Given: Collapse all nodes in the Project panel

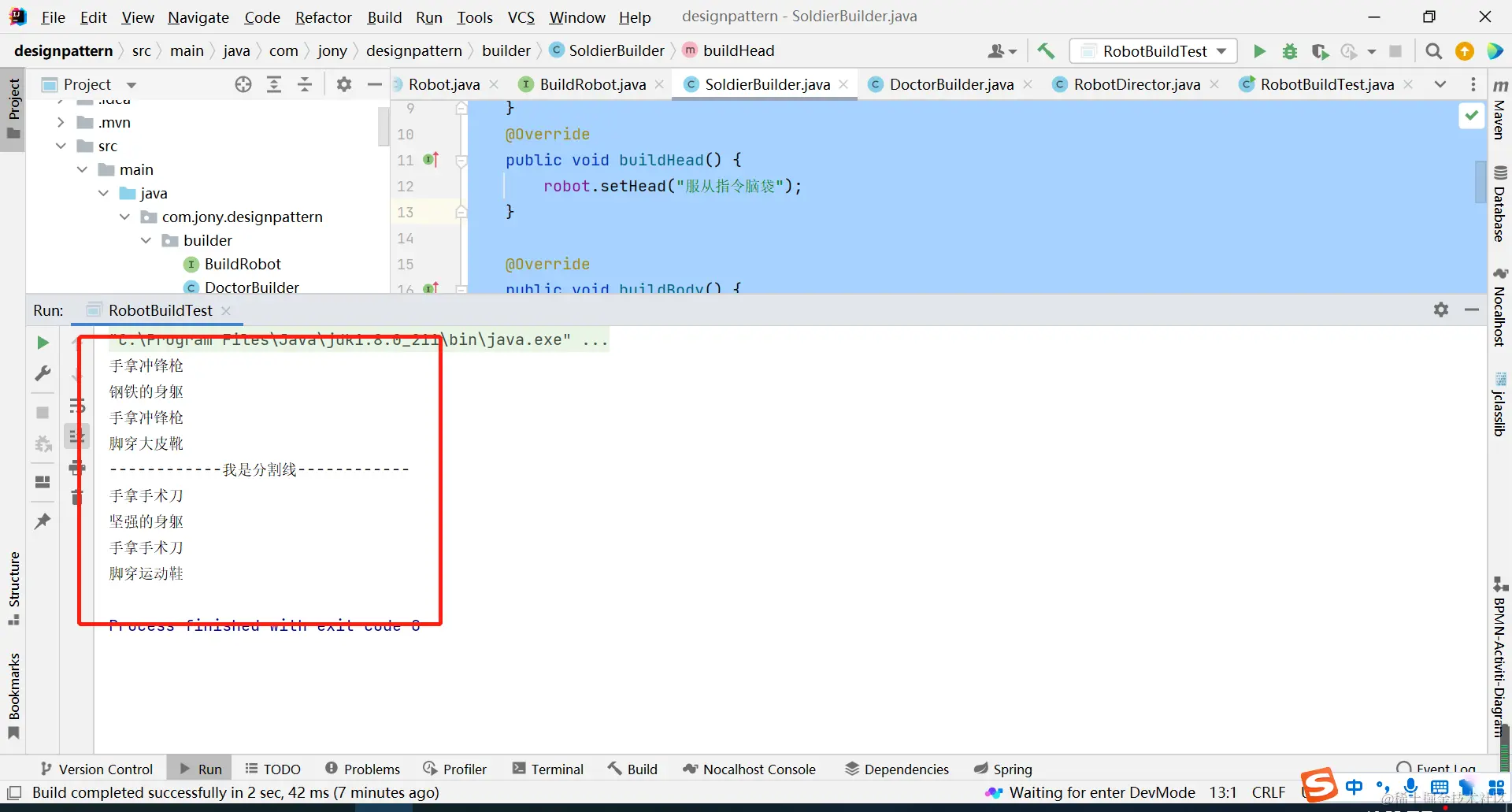Looking at the screenshot, I should tap(305, 84).
